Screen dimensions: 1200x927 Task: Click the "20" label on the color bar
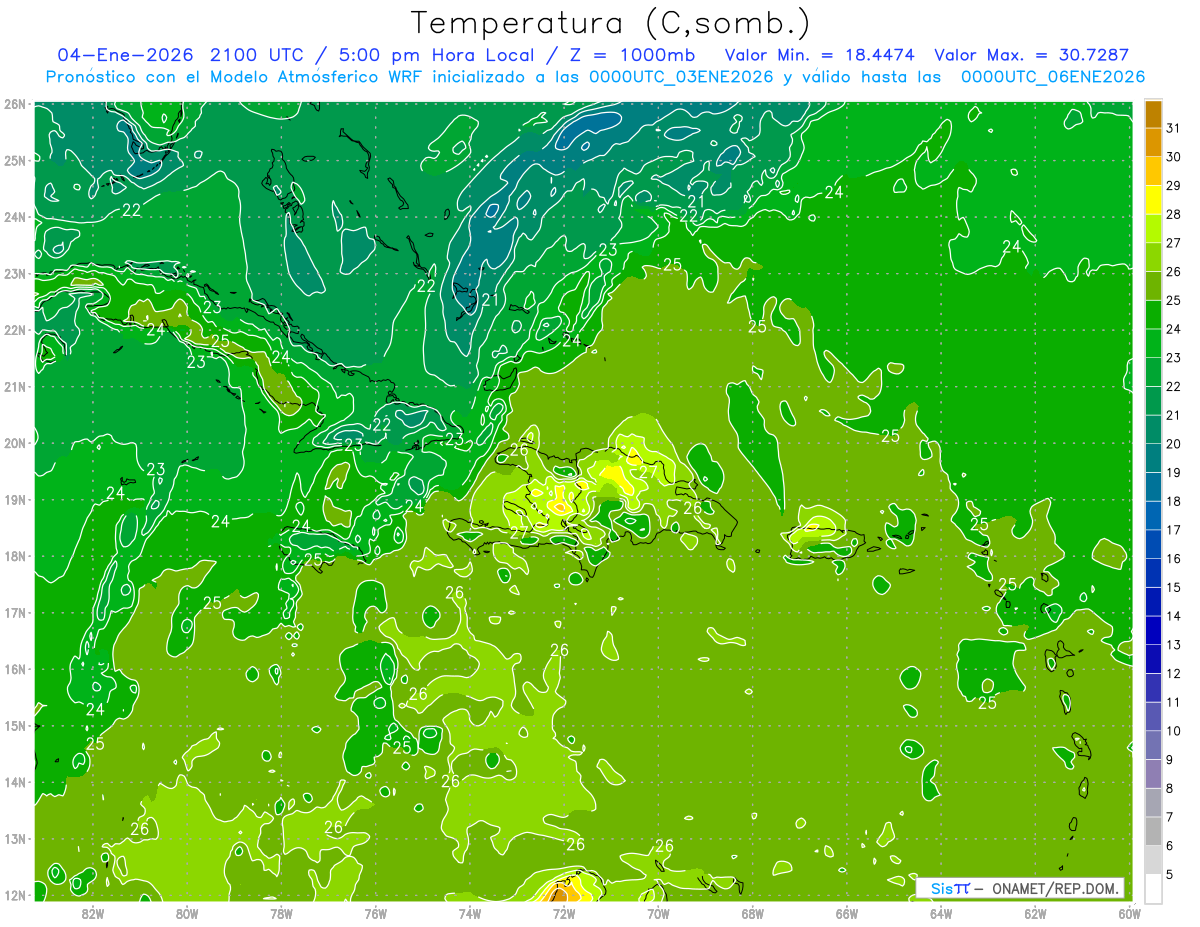pyautogui.click(x=1173, y=443)
